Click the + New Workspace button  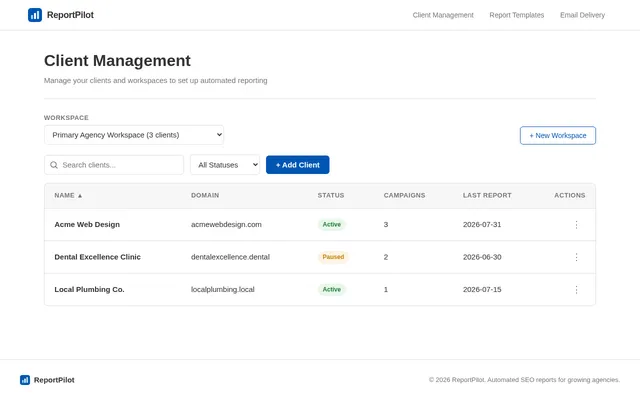(x=558, y=136)
